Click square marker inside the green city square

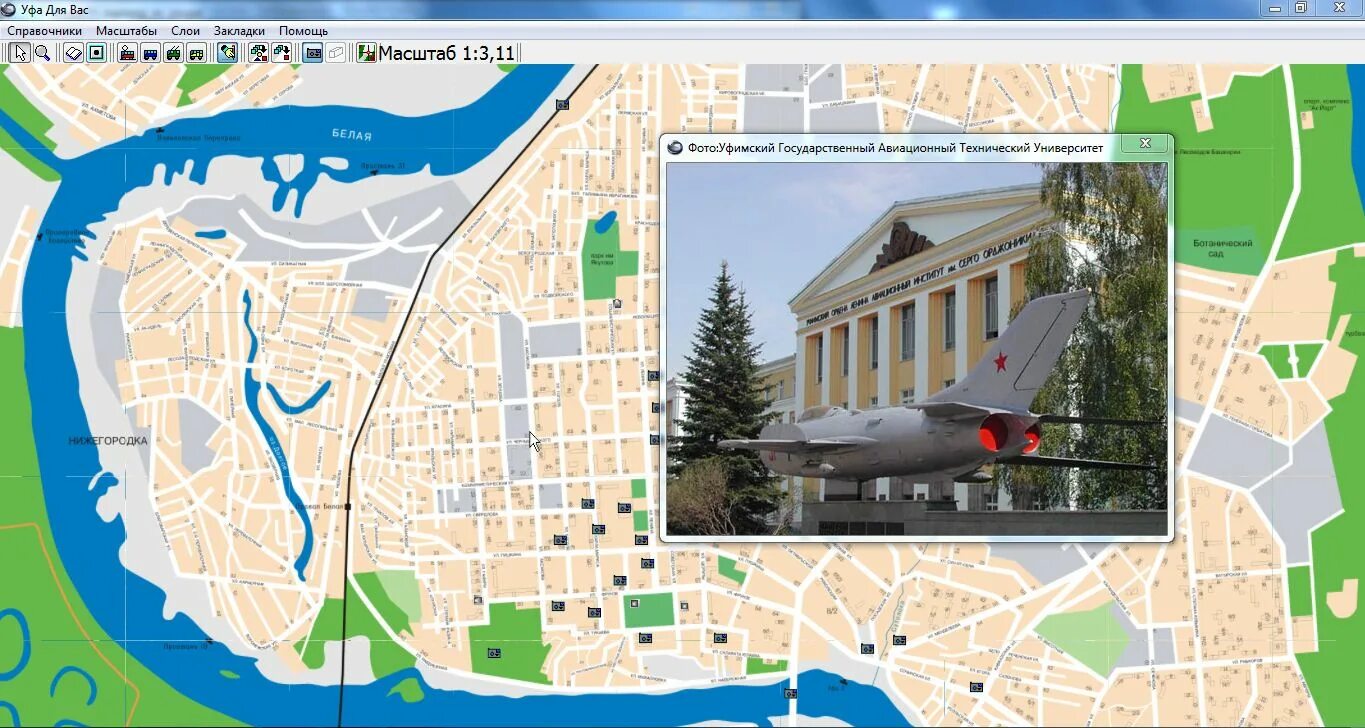click(x=633, y=603)
